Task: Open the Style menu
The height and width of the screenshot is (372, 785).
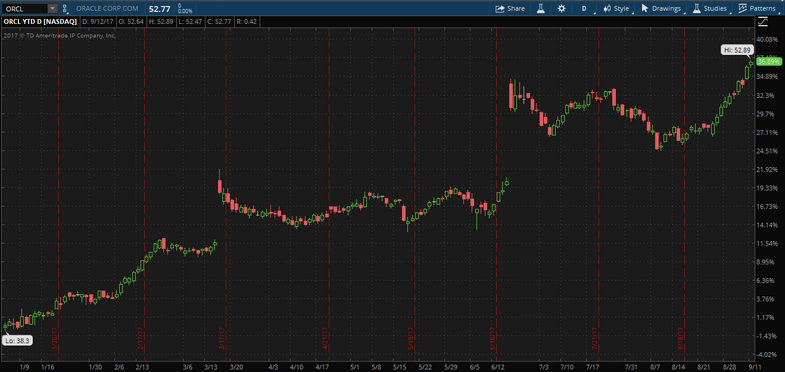Action: click(616, 9)
